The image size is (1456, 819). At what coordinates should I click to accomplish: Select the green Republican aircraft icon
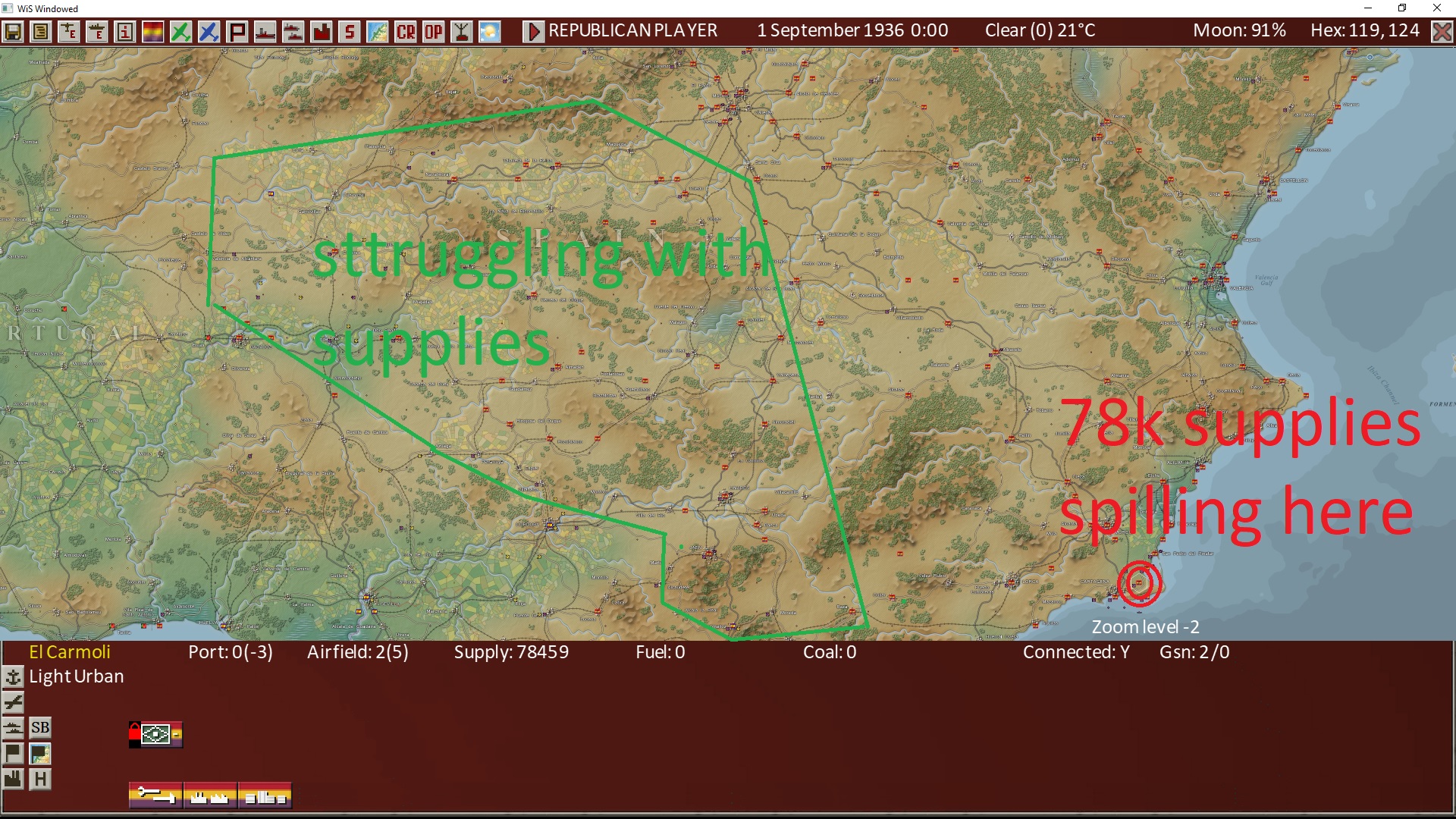pos(180,31)
